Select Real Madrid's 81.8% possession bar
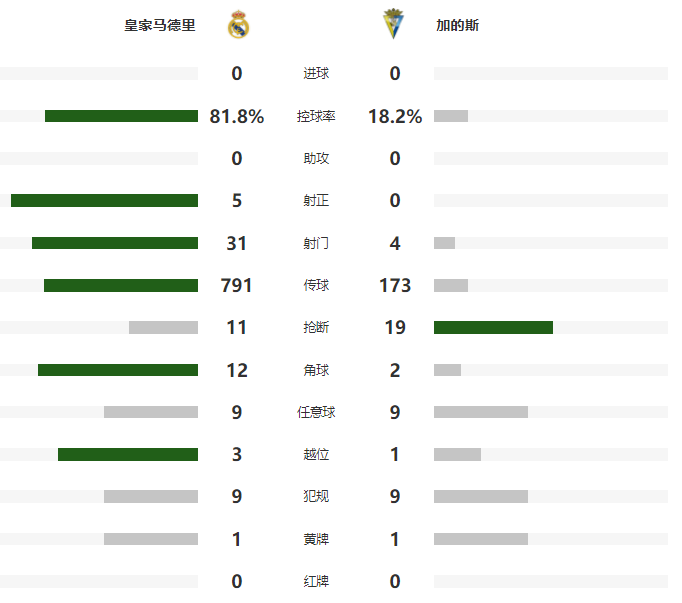 [121, 116]
